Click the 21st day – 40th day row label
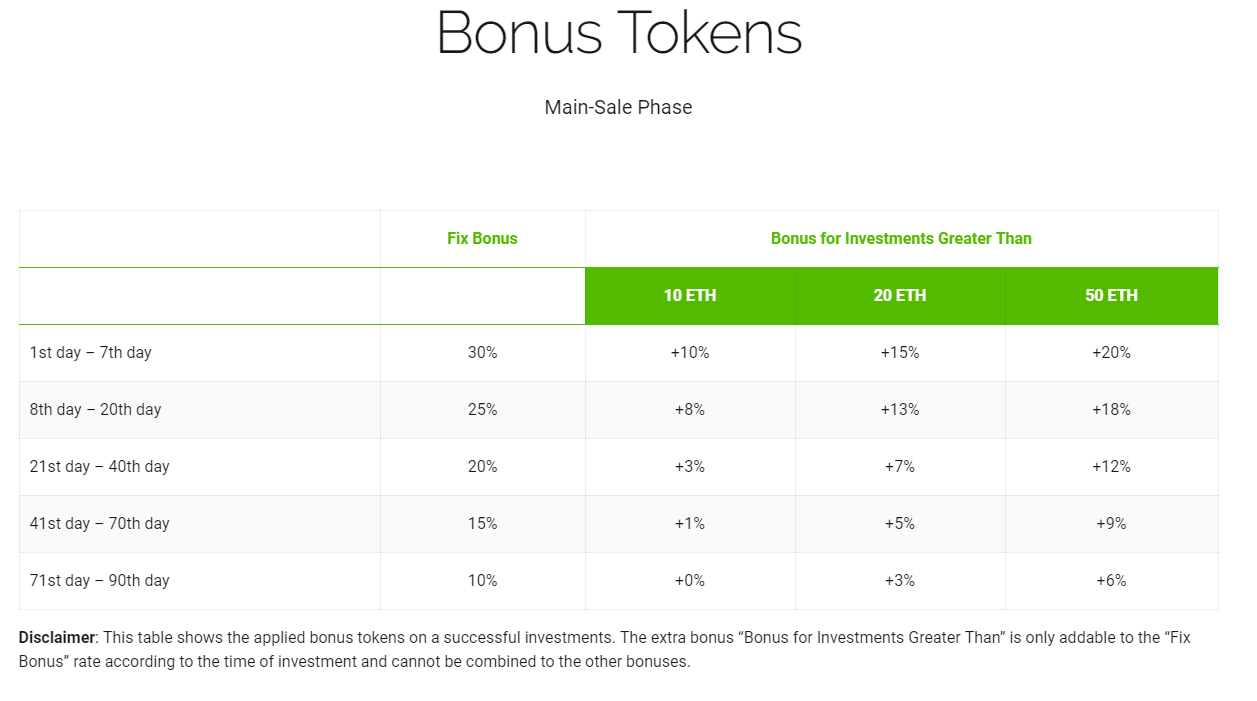Image resolution: width=1257 pixels, height=701 pixels. click(x=100, y=466)
